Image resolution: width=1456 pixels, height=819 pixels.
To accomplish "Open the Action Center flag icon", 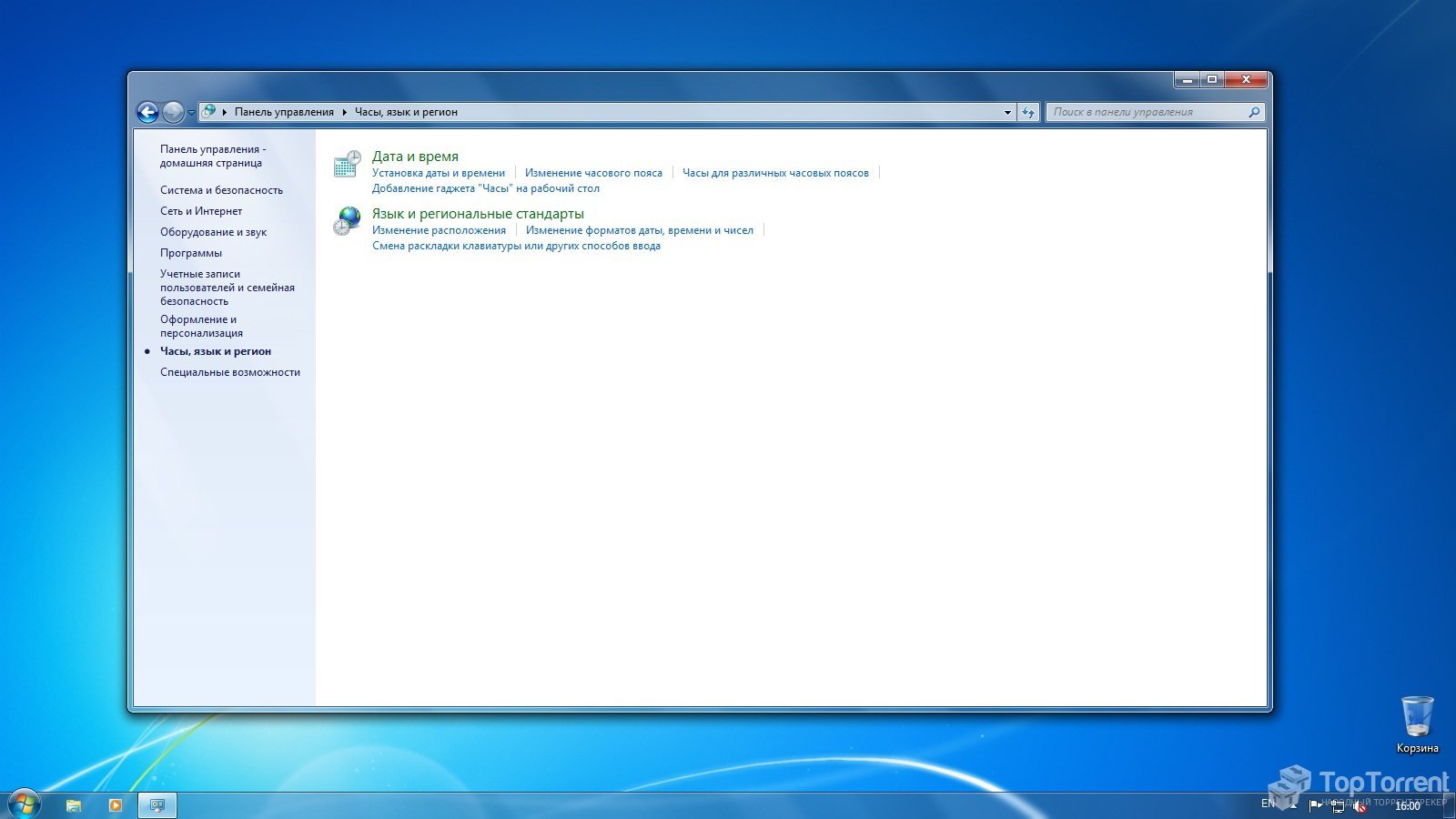I will tap(1315, 805).
